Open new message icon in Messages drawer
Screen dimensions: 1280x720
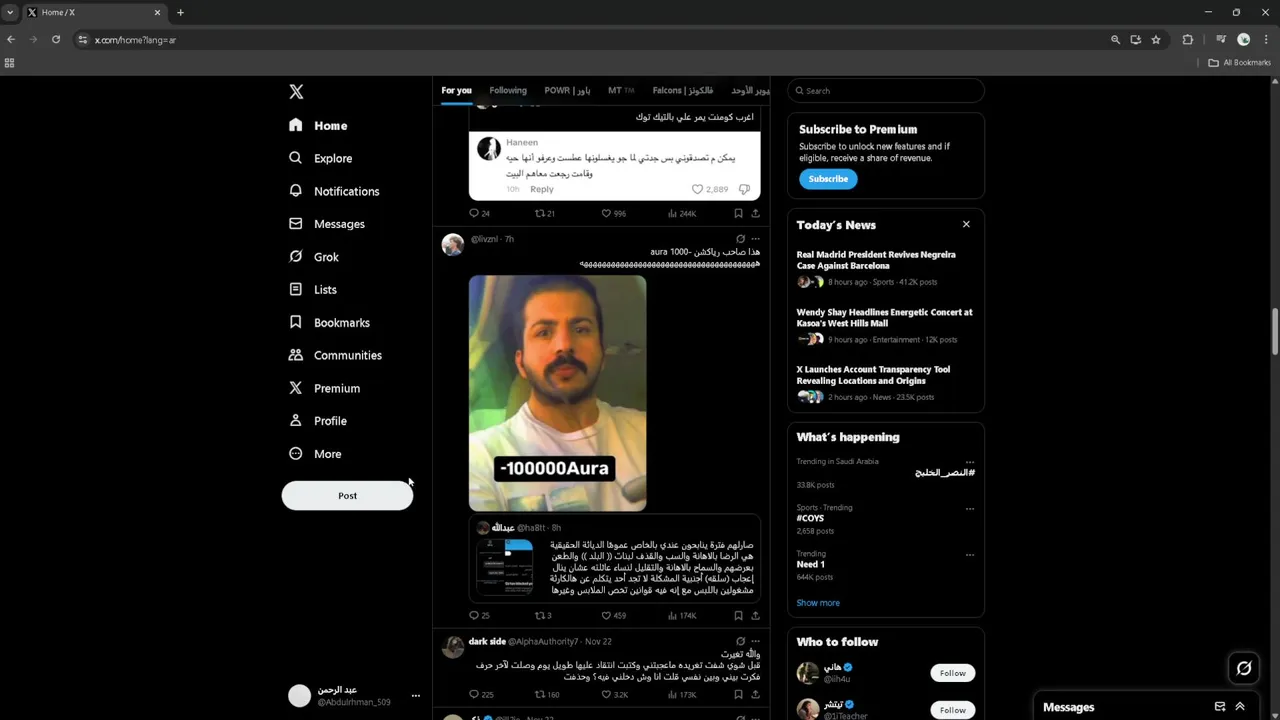coord(1220,707)
